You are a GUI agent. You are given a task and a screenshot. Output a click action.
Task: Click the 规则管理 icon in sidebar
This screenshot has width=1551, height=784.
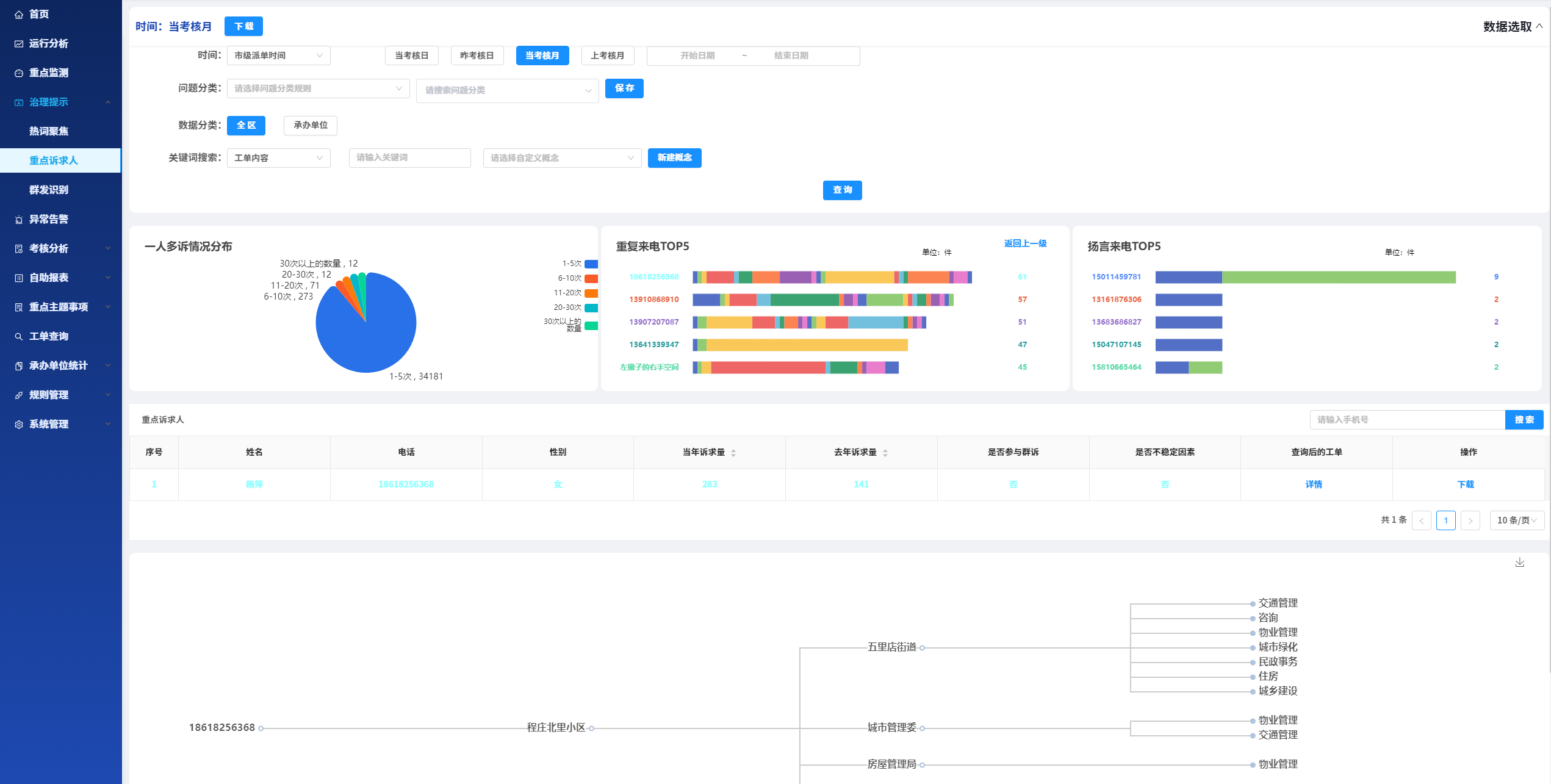pos(19,395)
